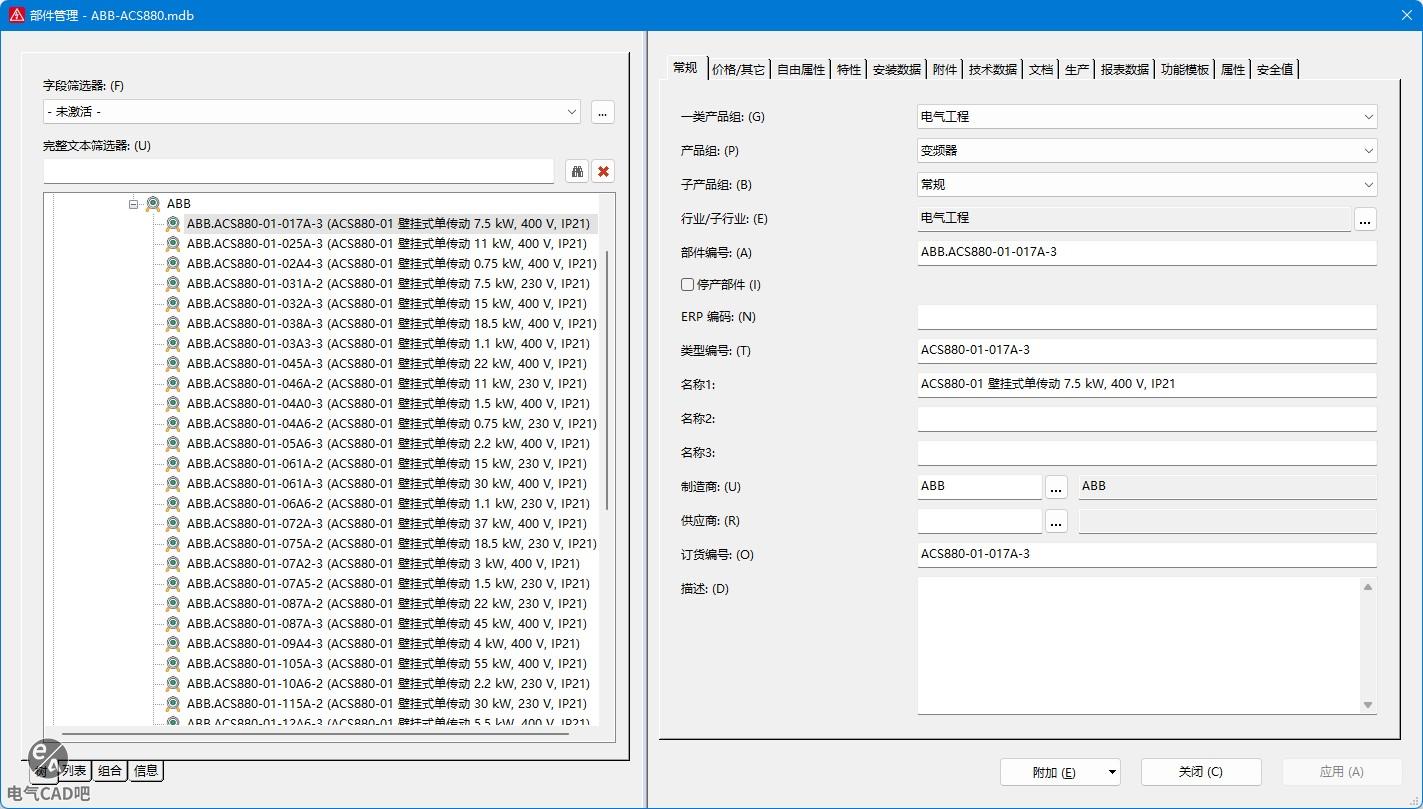The image size is (1423, 809).
Task: Click part icon of ABB.ACS880-01-075A-2 row
Action: tap(173, 544)
